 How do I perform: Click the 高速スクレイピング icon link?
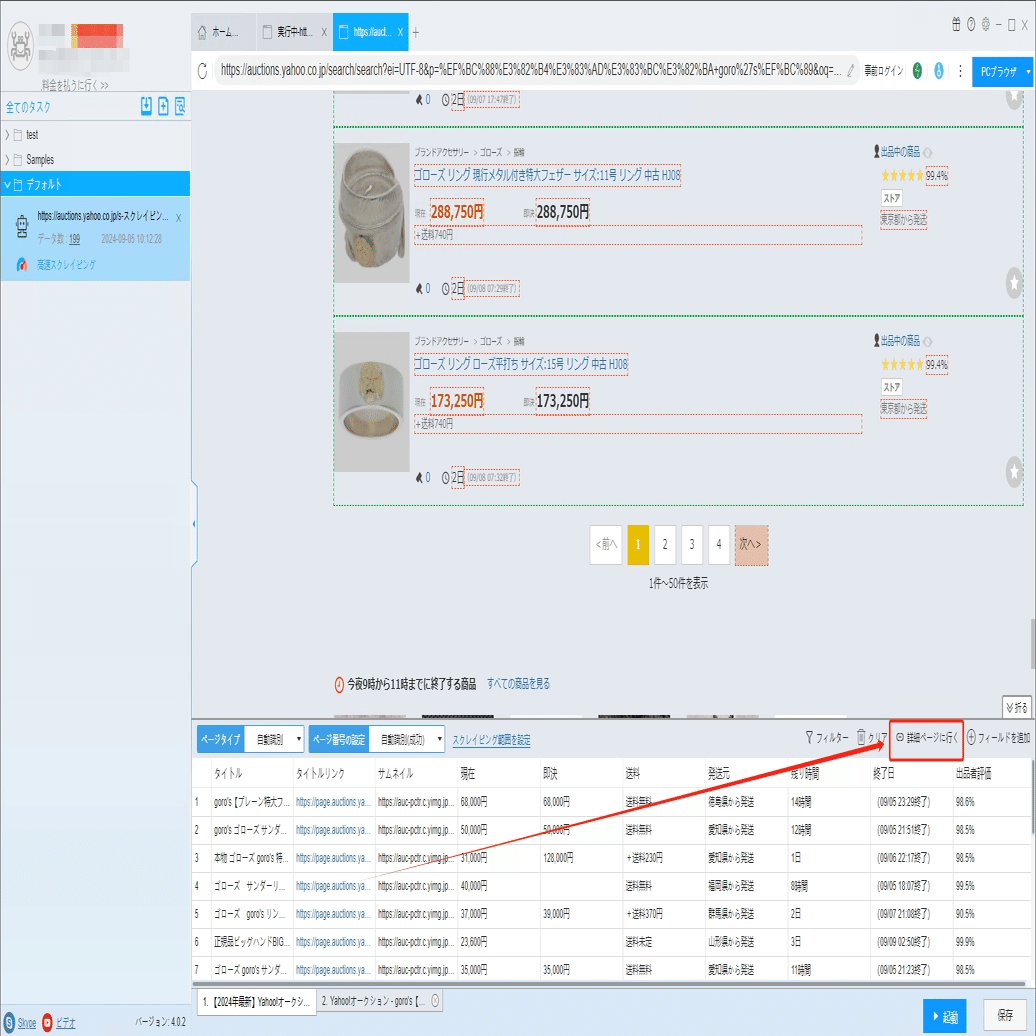(x=22, y=264)
